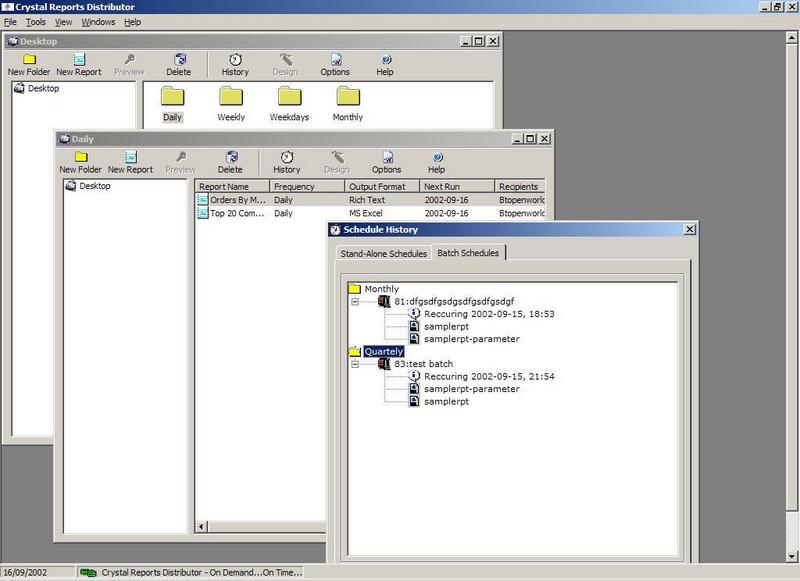
Task: Select Reccuring 2002-09-15, 18:53 entry
Action: click(489, 314)
